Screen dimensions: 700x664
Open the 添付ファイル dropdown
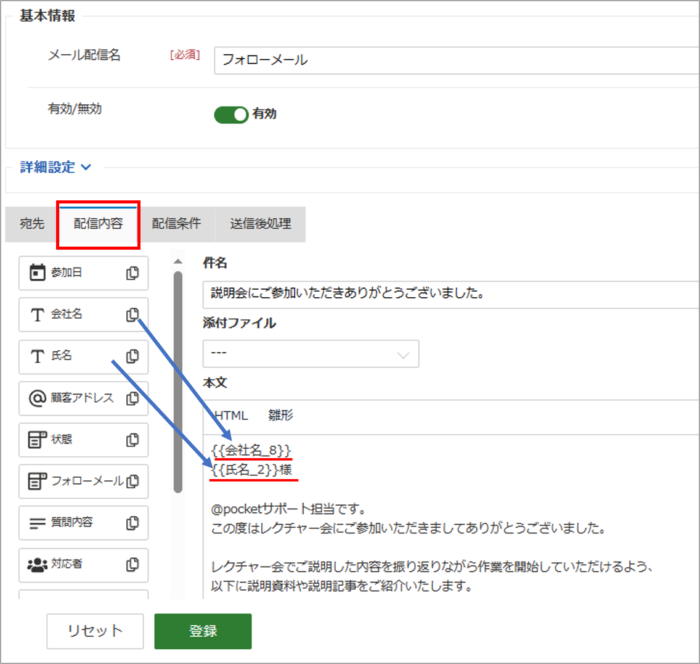click(311, 354)
